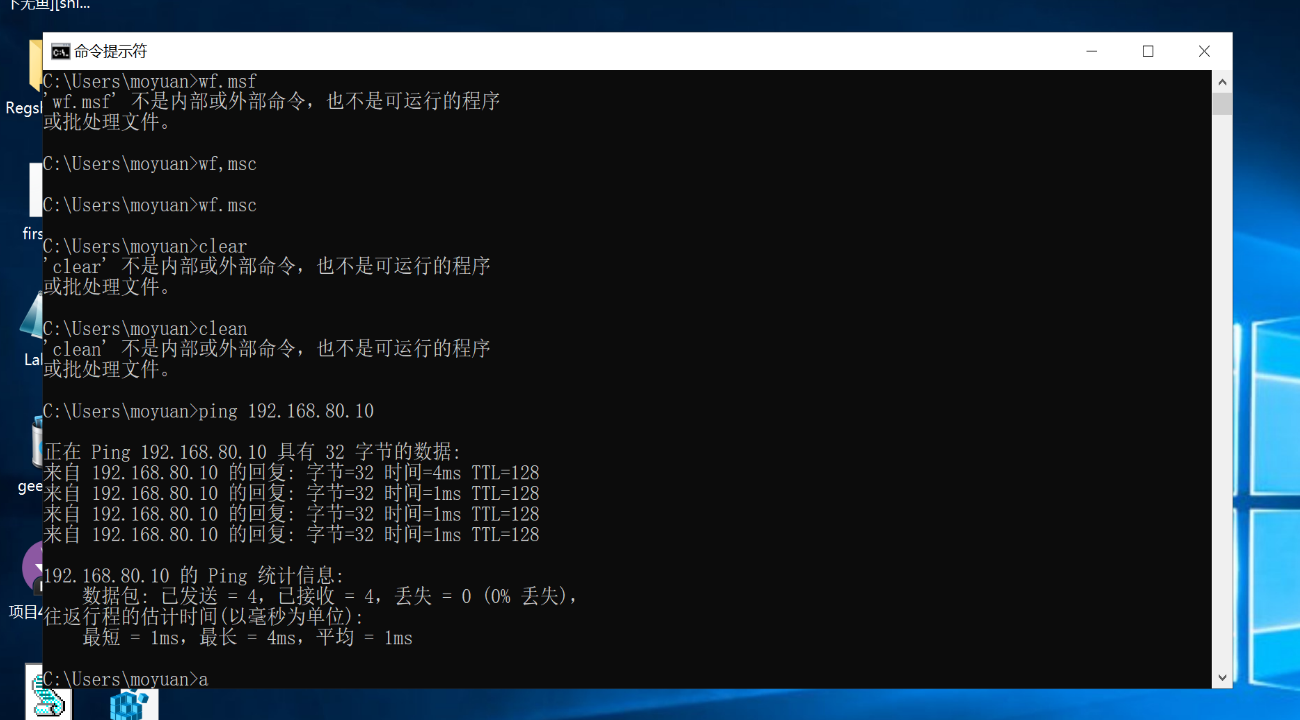Close the 命令提示符 window
This screenshot has width=1300, height=720.
click(1204, 51)
